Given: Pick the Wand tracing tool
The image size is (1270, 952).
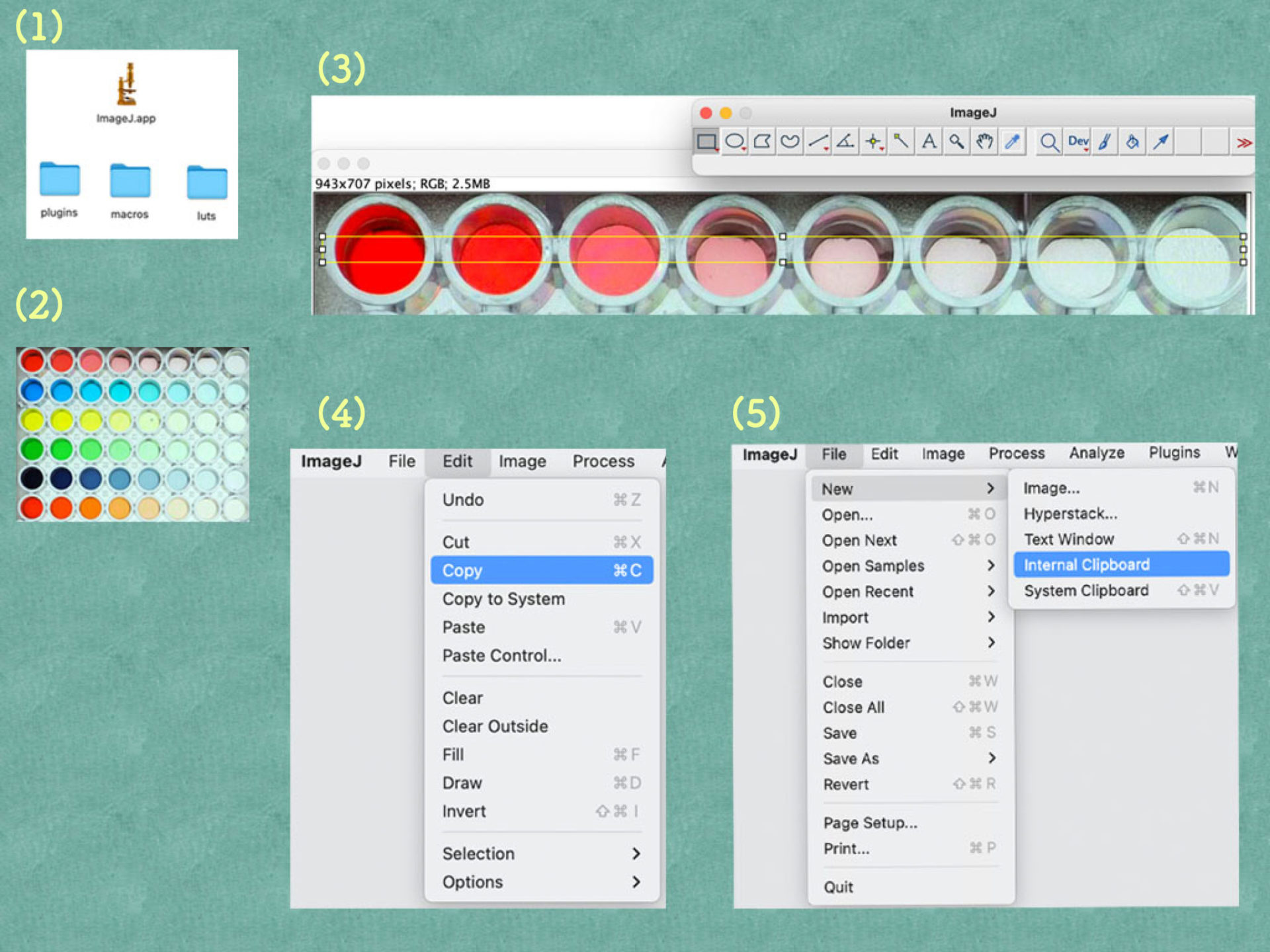Looking at the screenshot, I should tap(900, 141).
